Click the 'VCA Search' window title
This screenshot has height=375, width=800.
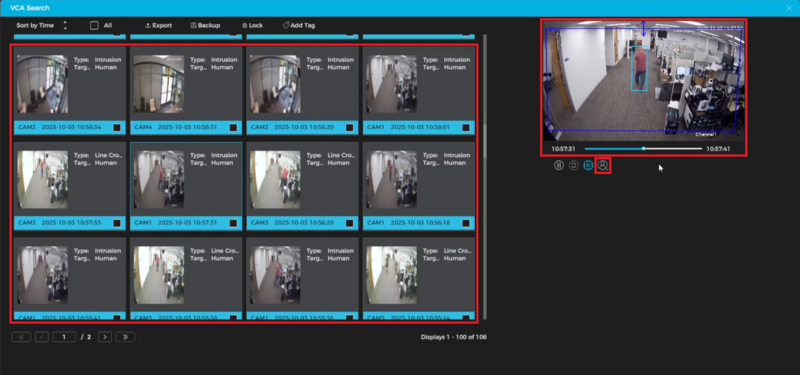30,8
